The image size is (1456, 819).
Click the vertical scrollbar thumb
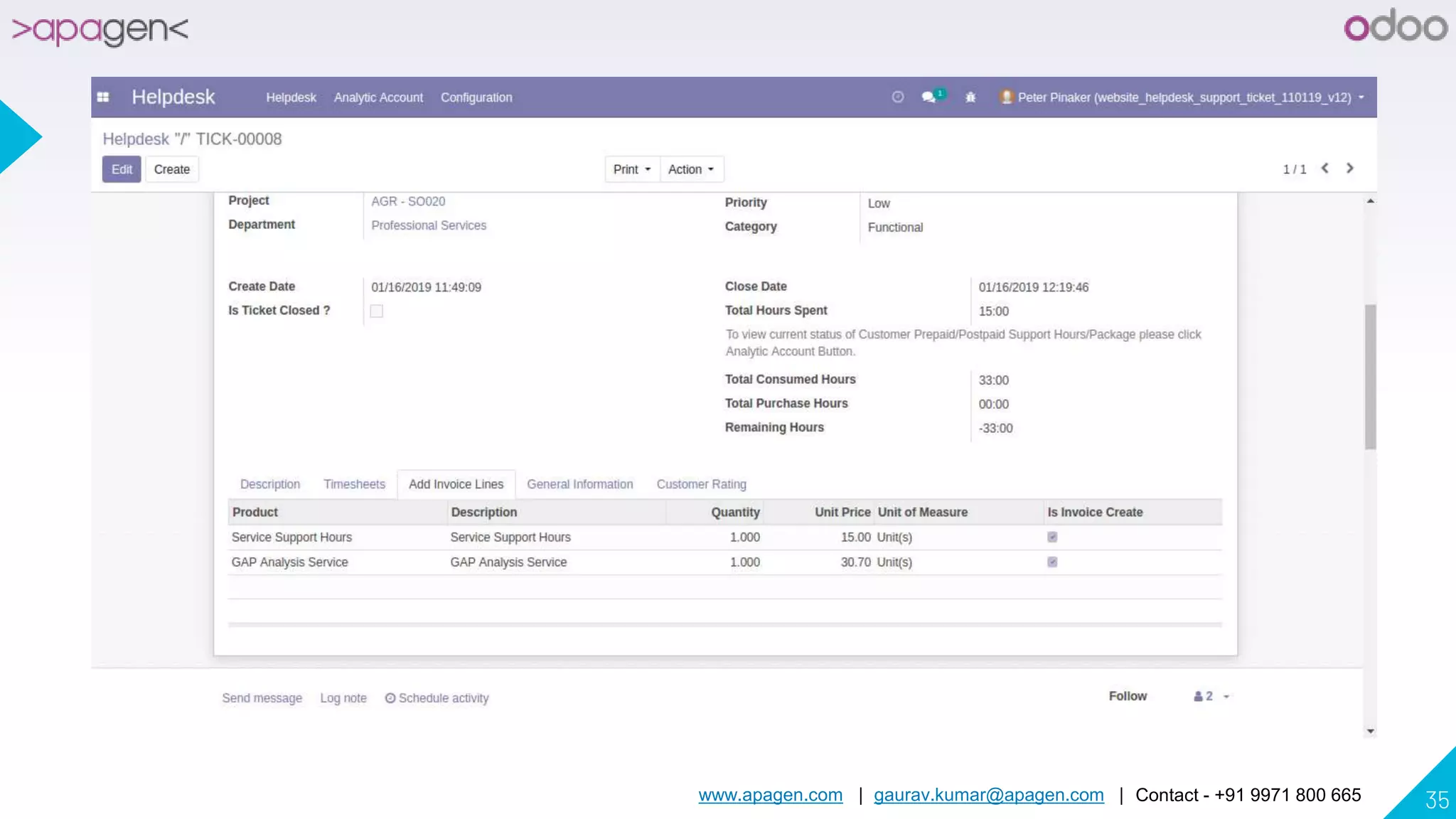(1370, 377)
